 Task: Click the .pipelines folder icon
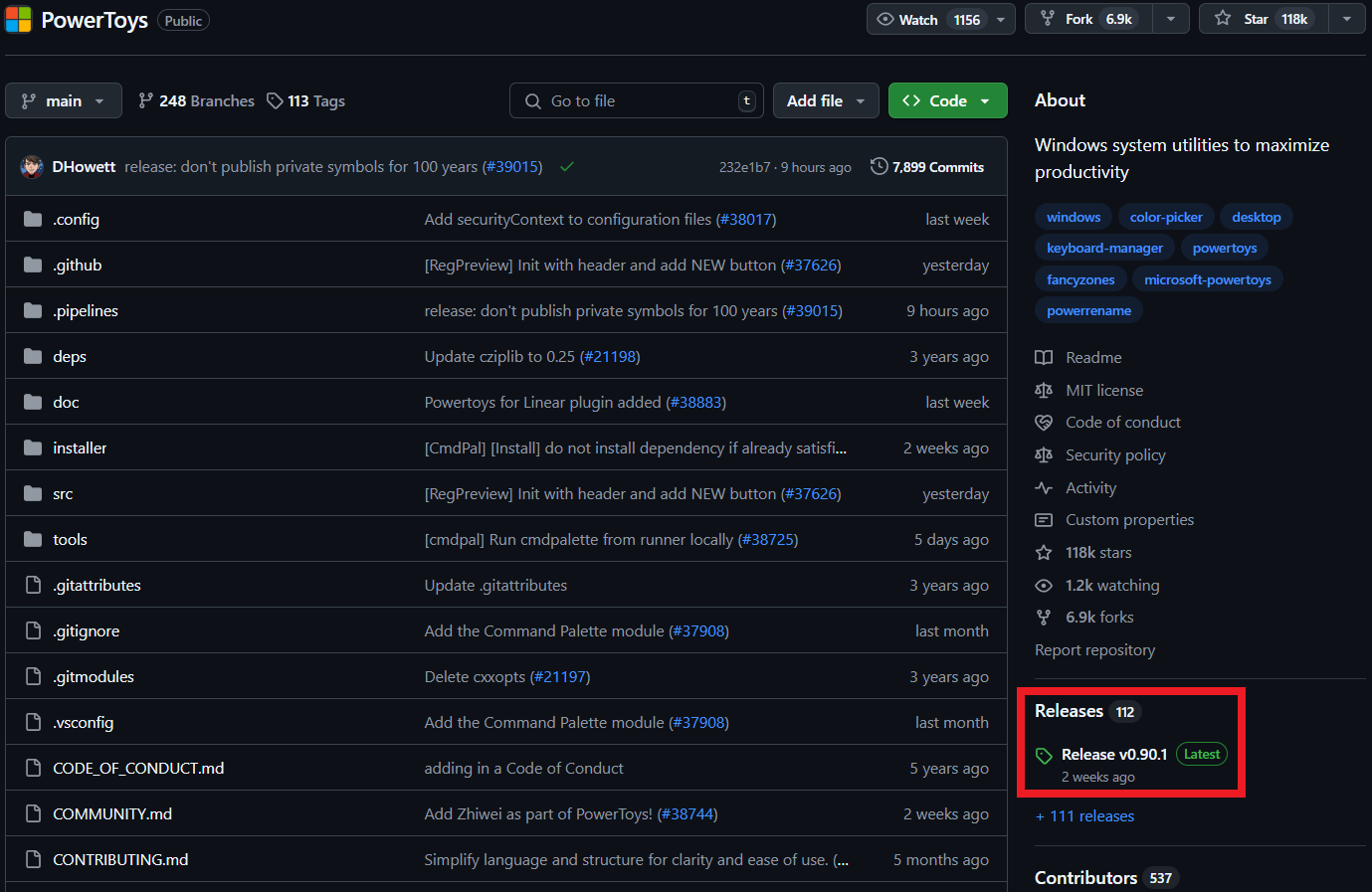33,310
